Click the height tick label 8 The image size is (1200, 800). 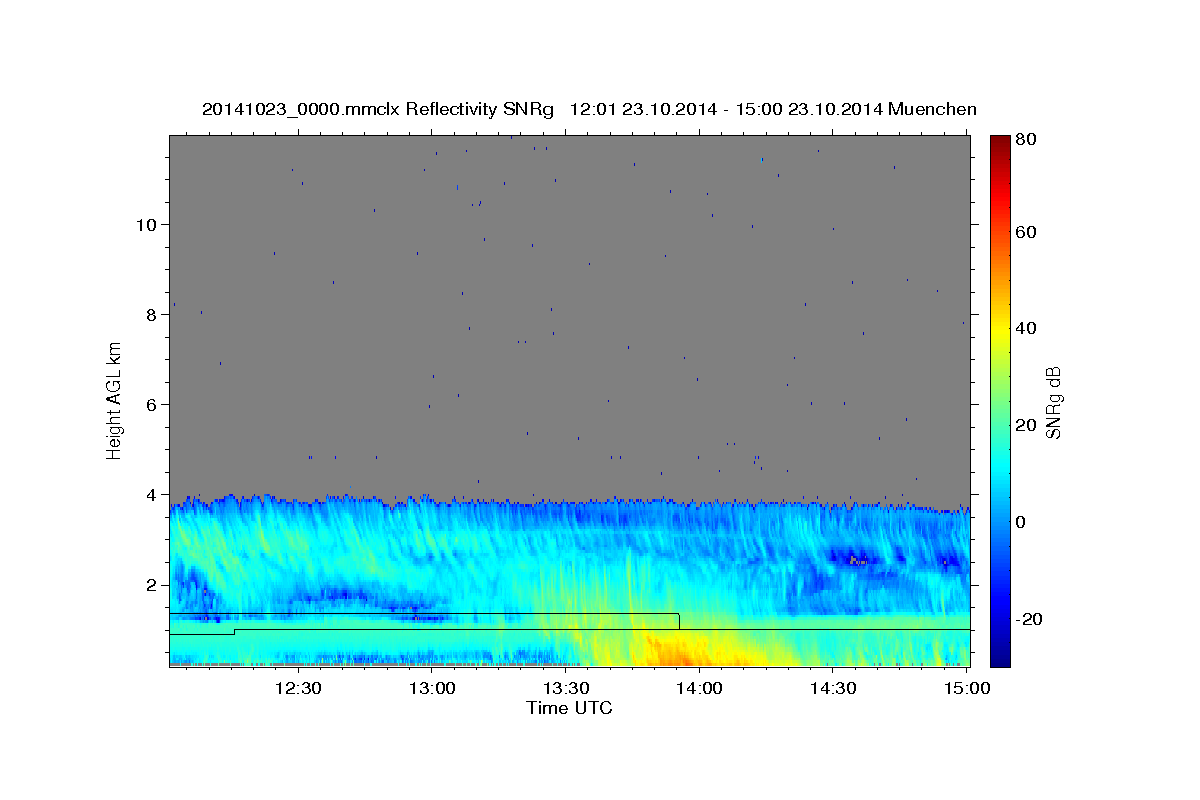(152, 315)
